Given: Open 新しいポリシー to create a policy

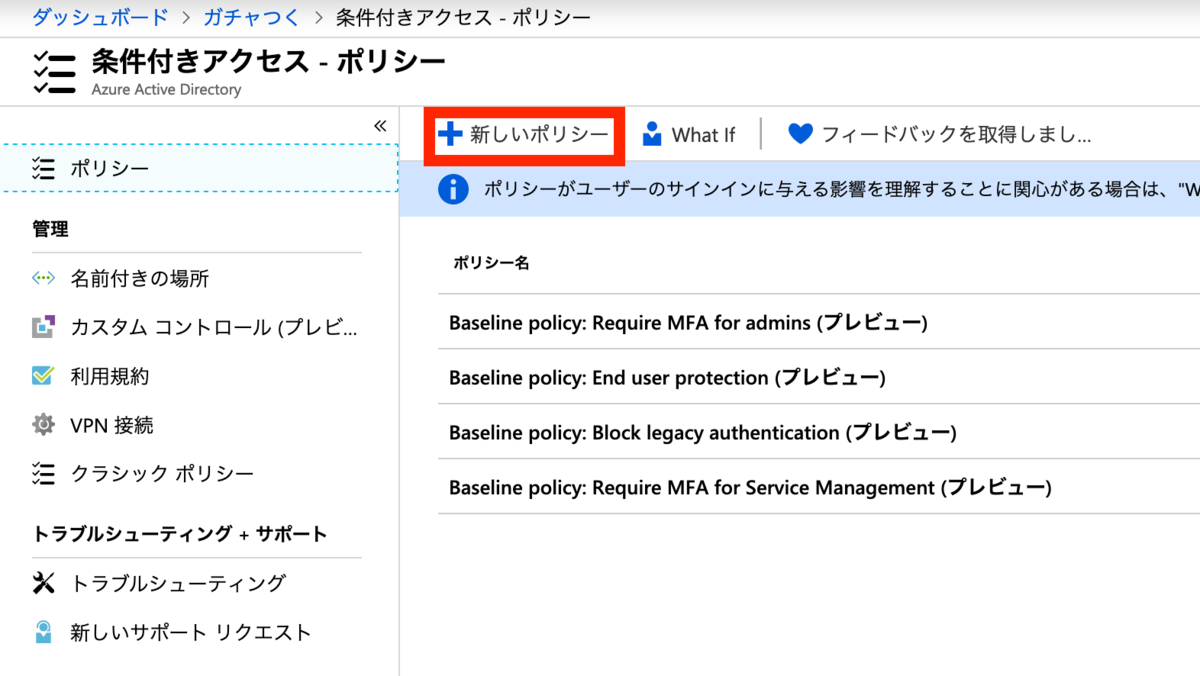Looking at the screenshot, I should (525, 135).
